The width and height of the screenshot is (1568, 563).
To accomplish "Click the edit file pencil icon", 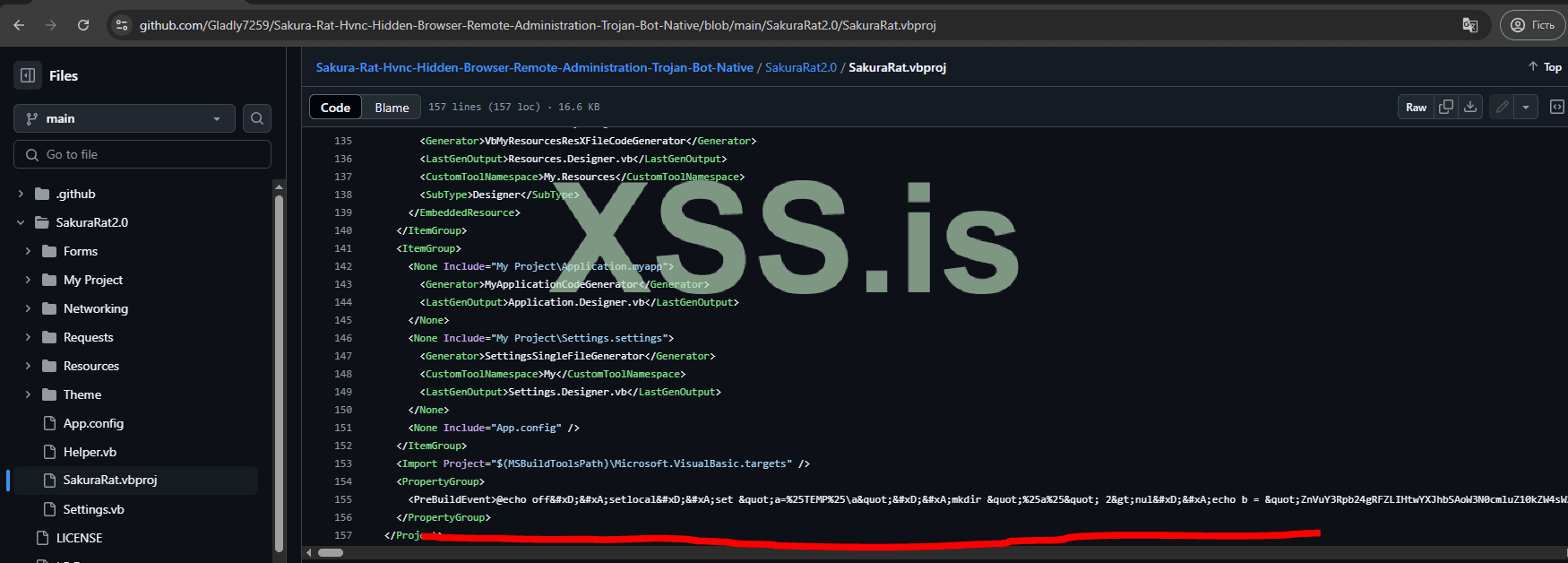I will [1503, 107].
